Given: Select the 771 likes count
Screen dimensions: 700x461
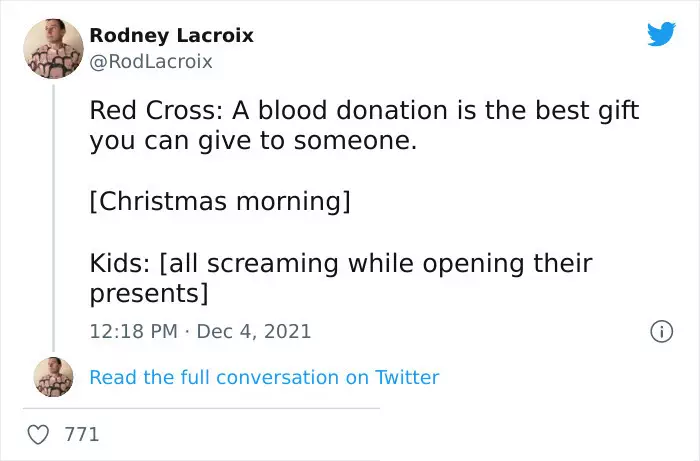Looking at the screenshot, I should [82, 434].
